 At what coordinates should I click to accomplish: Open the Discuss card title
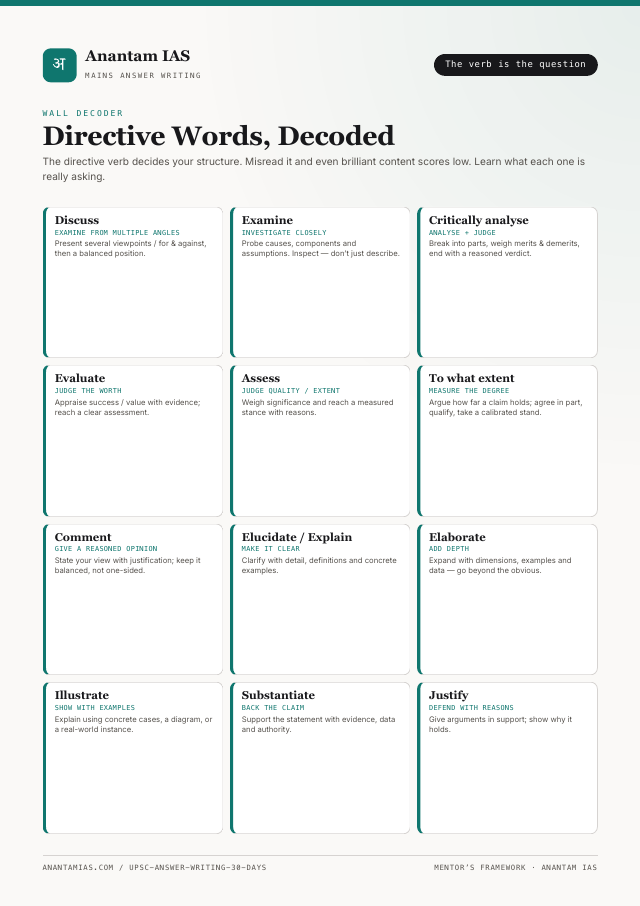coord(77,220)
